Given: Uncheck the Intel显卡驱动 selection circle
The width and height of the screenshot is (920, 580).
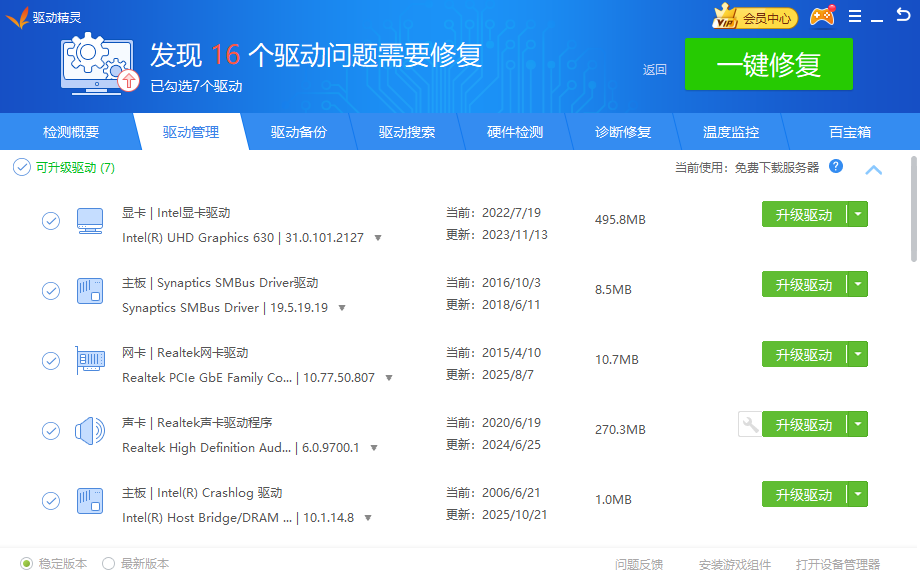Looking at the screenshot, I should click(51, 221).
